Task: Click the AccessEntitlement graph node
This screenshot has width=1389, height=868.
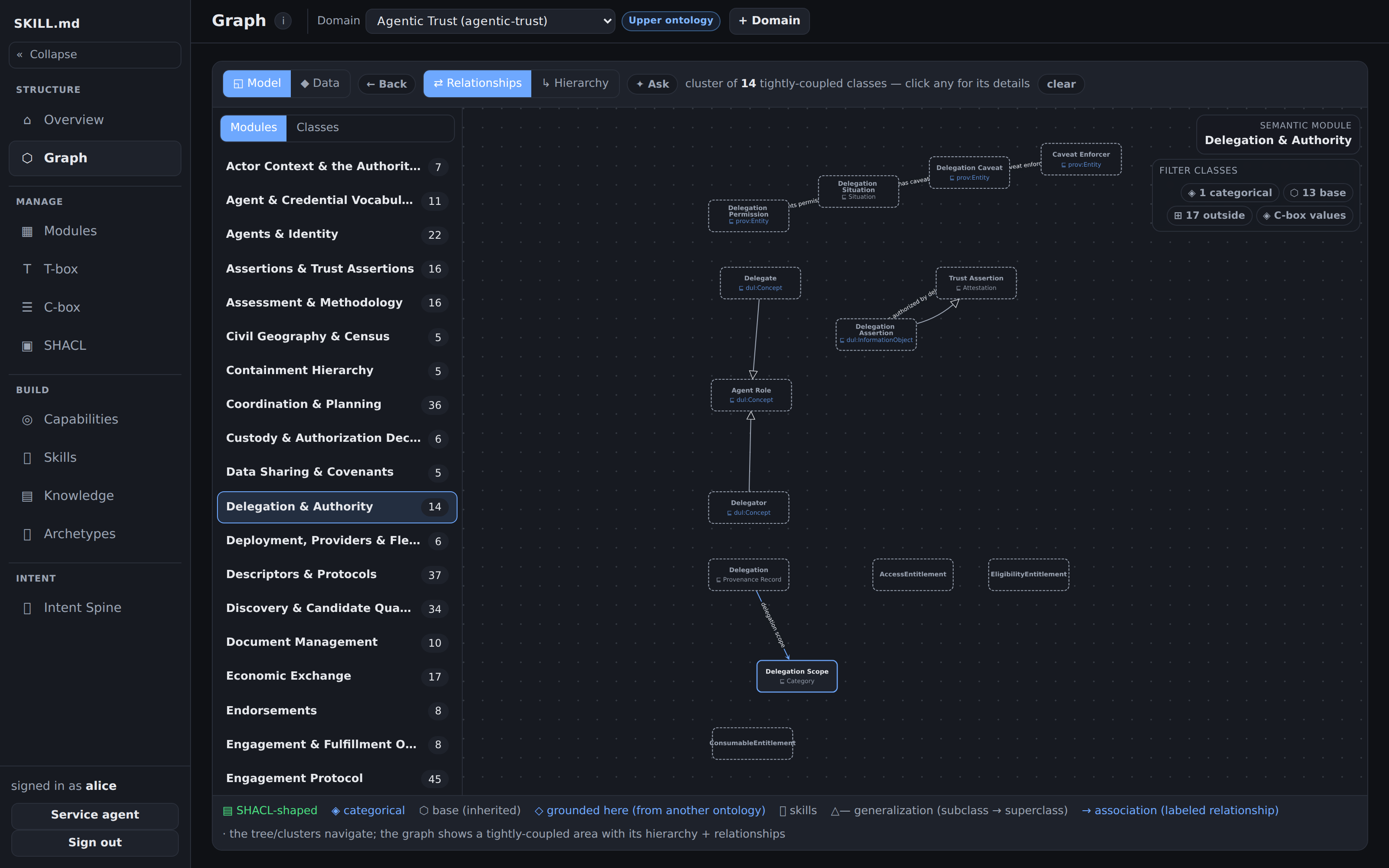Action: 912,575
